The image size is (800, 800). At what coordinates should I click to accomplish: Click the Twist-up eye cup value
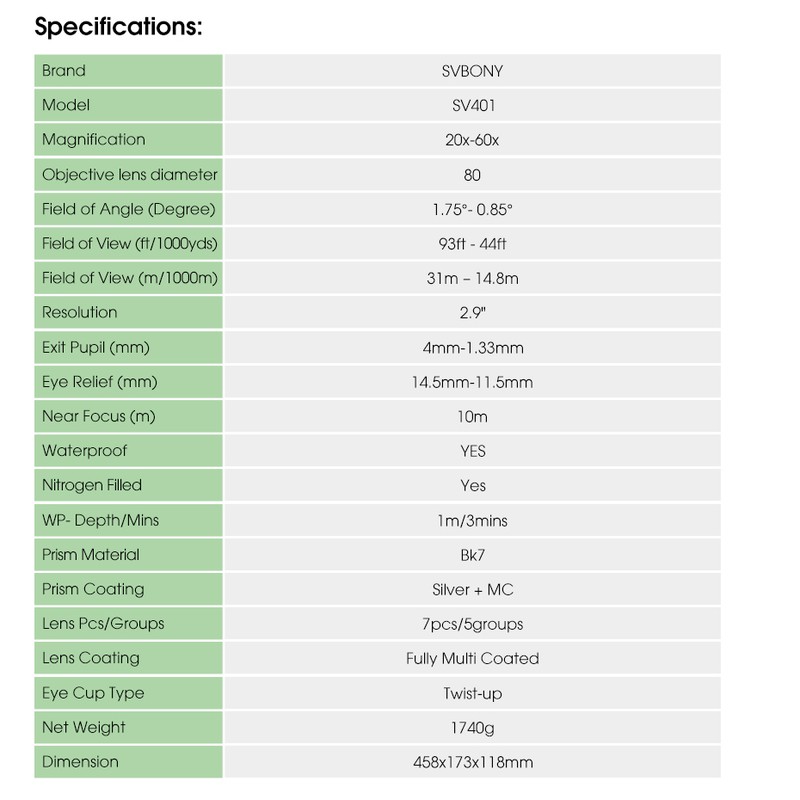coord(473,693)
